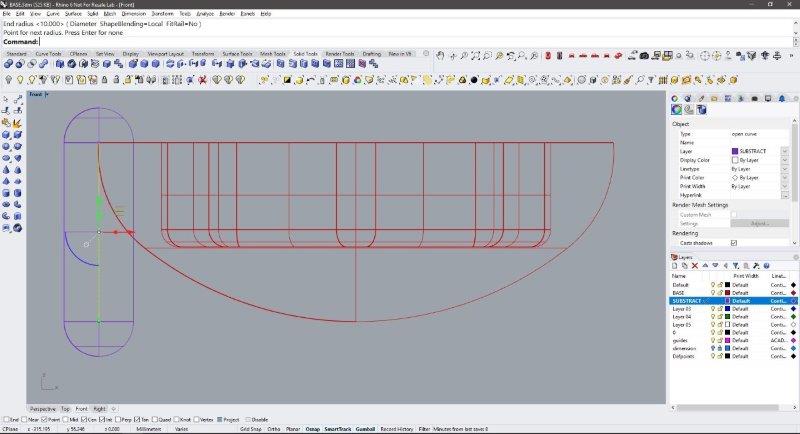
Task: Click the Filter funnel icon in Layers panel
Action: [736, 266]
